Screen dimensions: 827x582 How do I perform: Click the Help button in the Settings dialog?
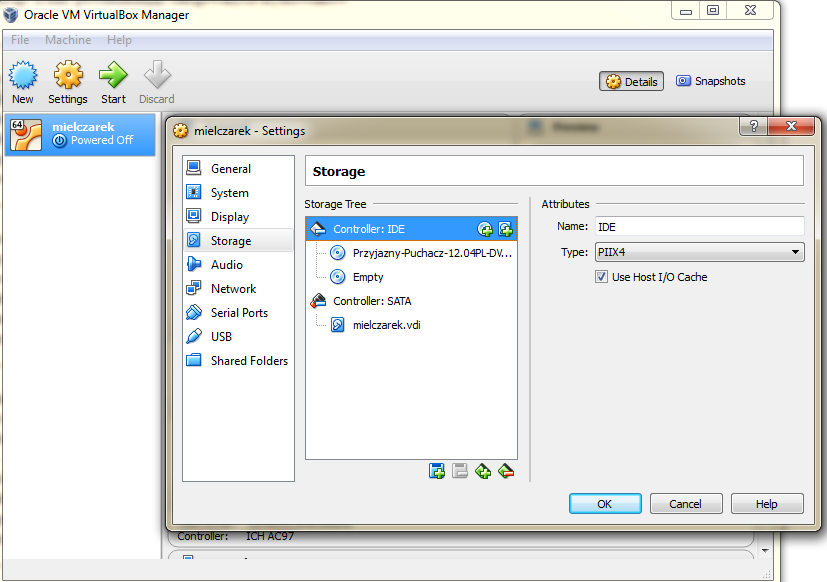[767, 504]
